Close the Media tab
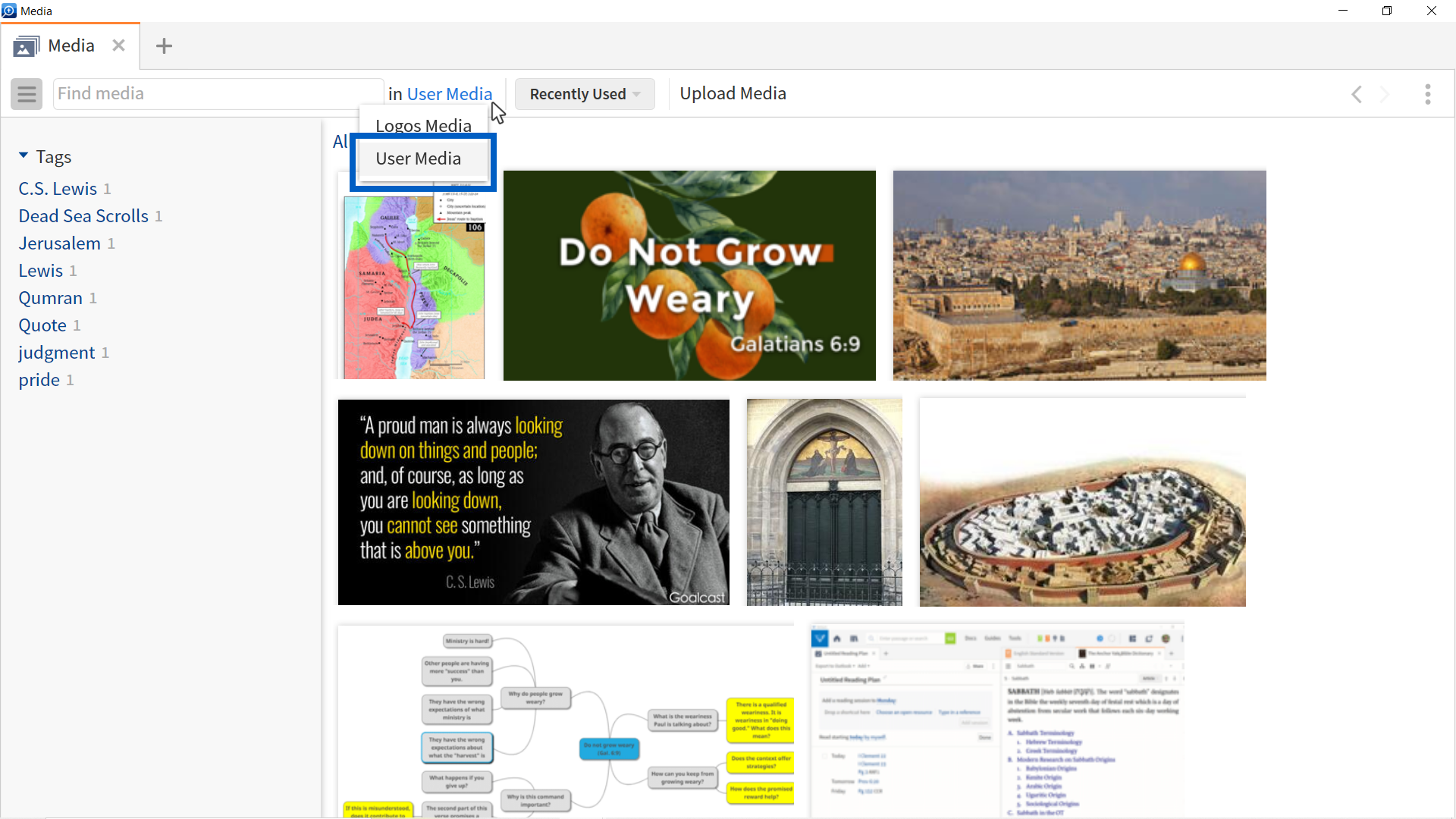This screenshot has height=819, width=1456. point(118,45)
